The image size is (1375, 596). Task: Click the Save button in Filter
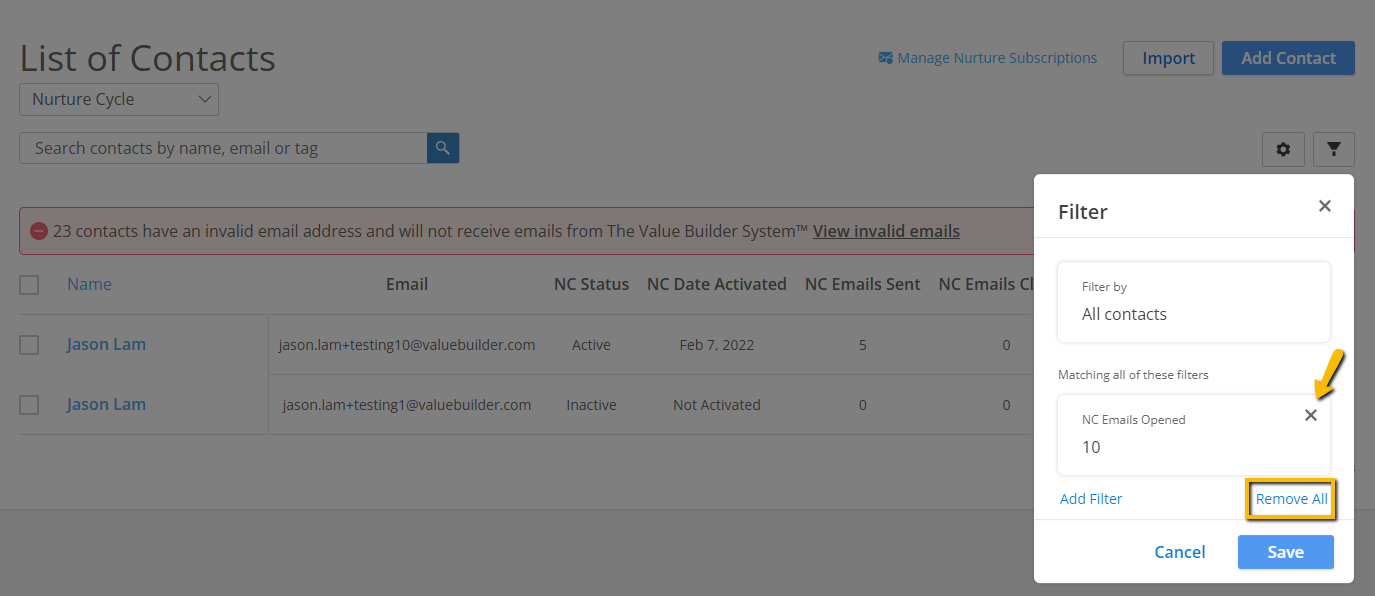click(1285, 552)
